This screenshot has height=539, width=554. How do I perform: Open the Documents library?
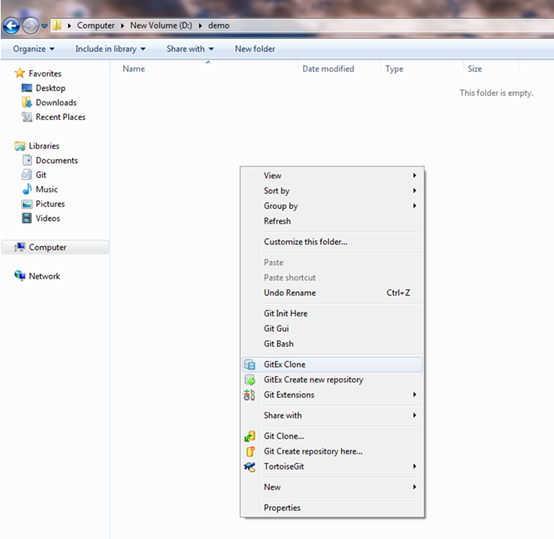[57, 160]
